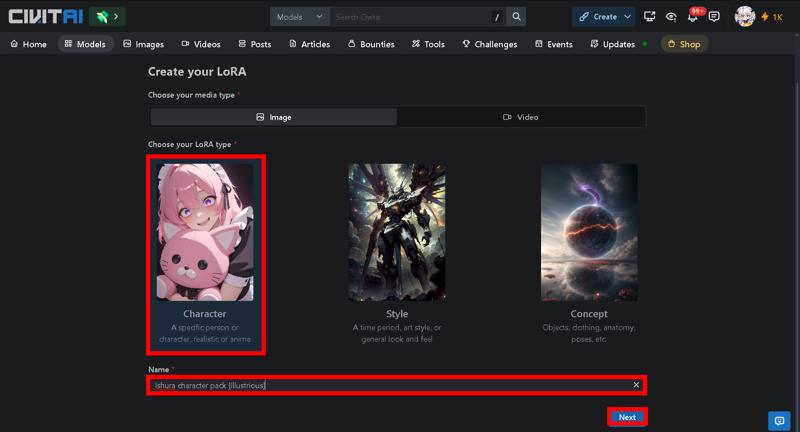This screenshot has height=432, width=800.
Task: Click the Next button
Action: click(x=627, y=417)
